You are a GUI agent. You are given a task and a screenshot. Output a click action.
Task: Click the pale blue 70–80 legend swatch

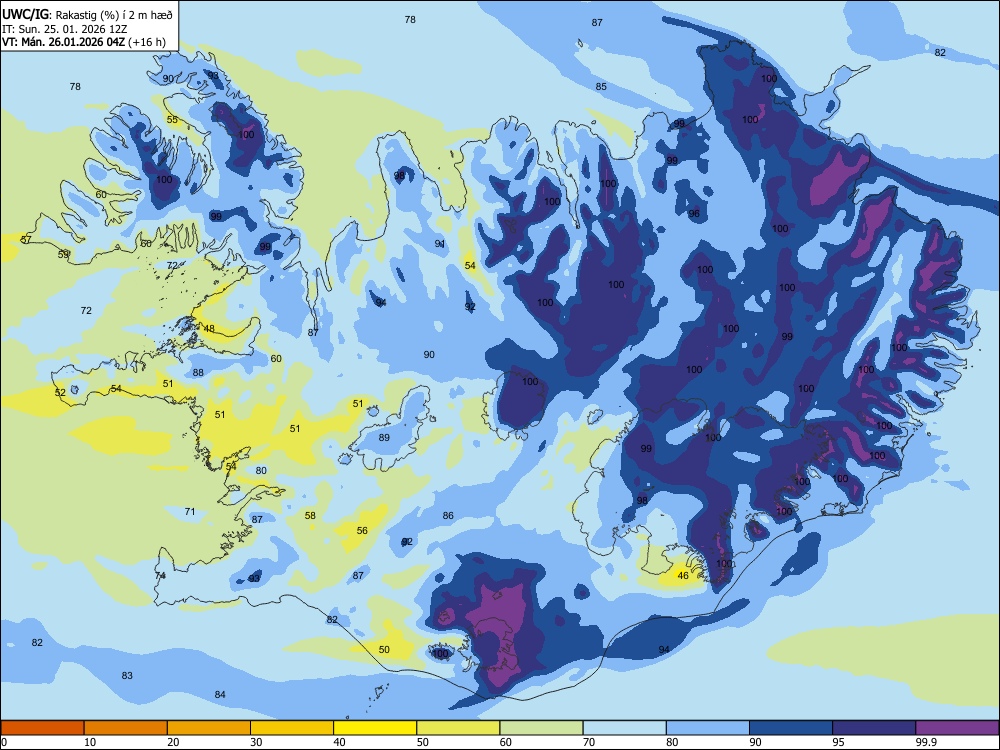coord(624,728)
